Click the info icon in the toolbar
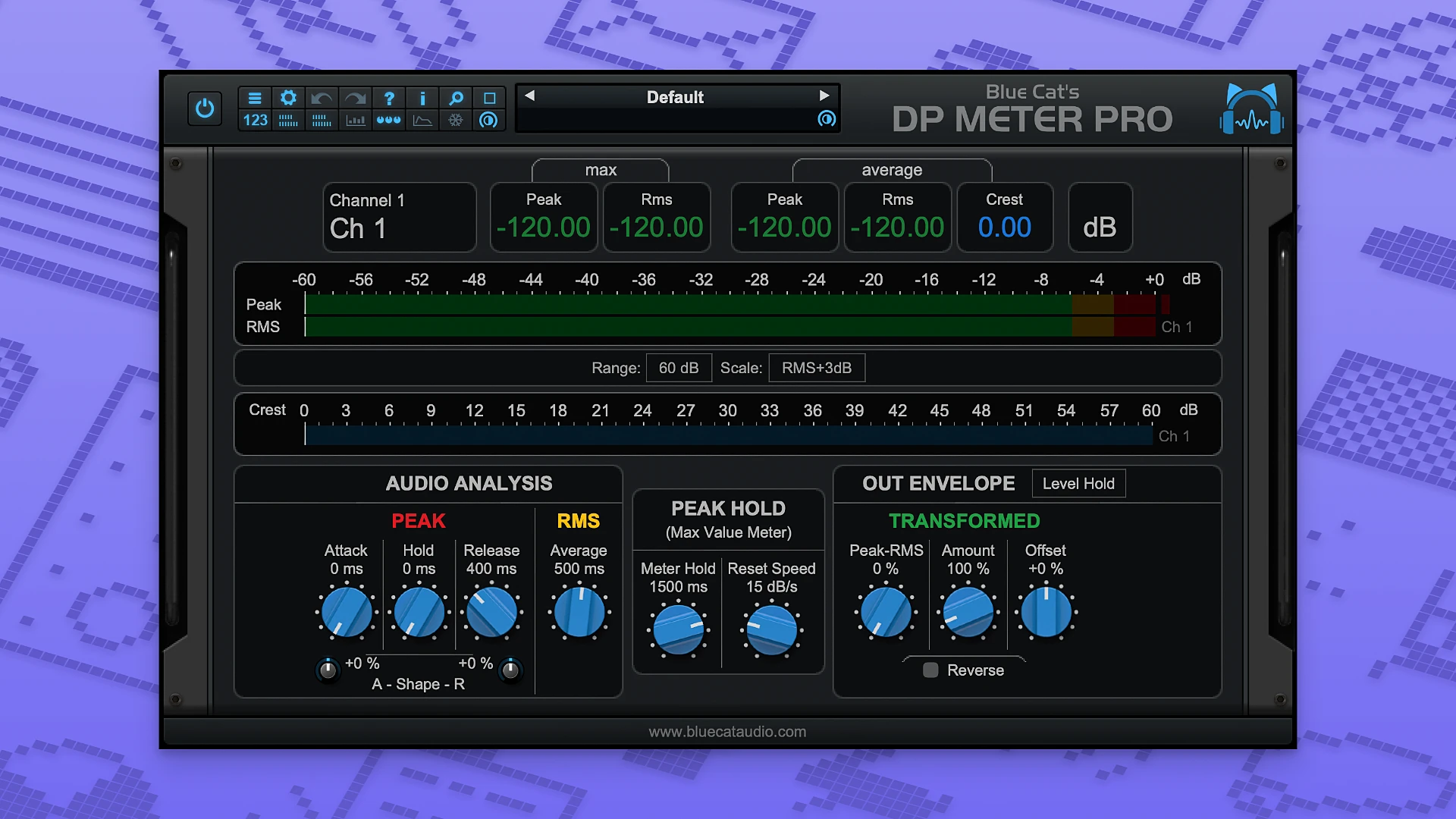This screenshot has height=819, width=1456. 422,98
